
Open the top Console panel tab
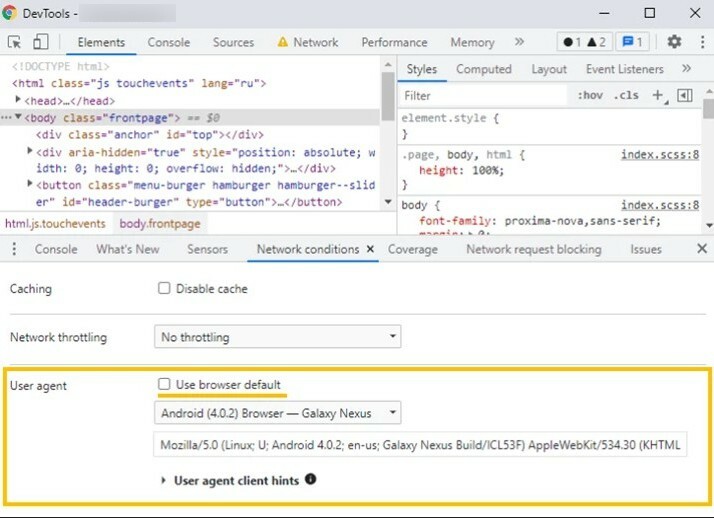(168, 42)
